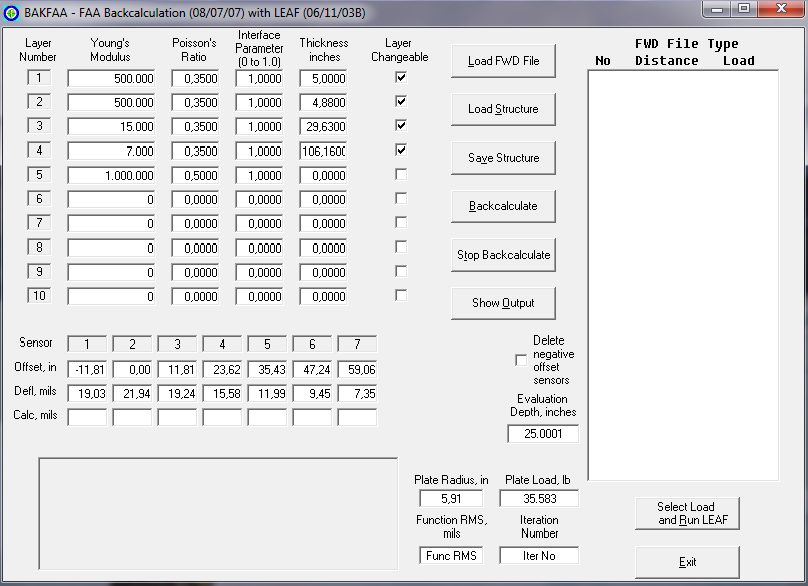This screenshot has width=808, height=586.
Task: Edit sensor 1 deflection 19,03 field
Action: 87,394
